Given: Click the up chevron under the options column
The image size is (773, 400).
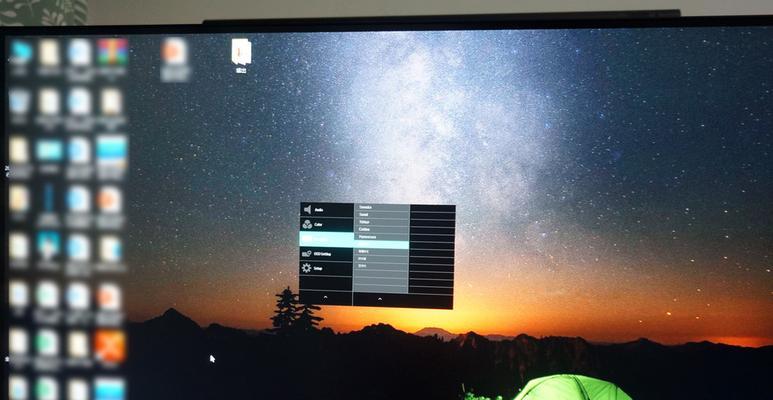Looking at the screenshot, I should pos(380,298).
